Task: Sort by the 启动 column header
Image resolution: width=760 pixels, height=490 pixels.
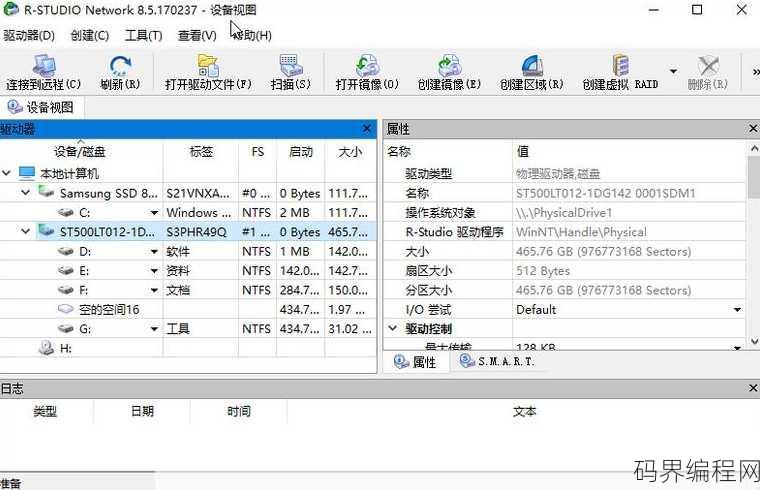Action: (x=301, y=152)
